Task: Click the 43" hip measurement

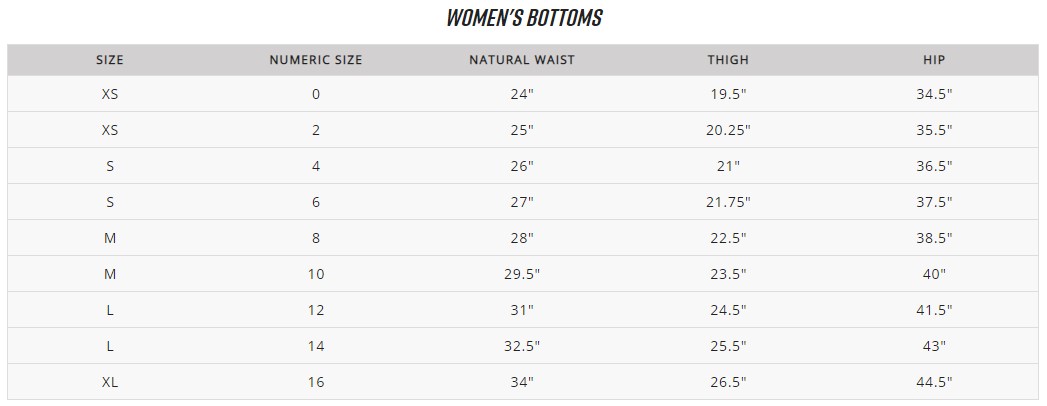Action: 934,346
